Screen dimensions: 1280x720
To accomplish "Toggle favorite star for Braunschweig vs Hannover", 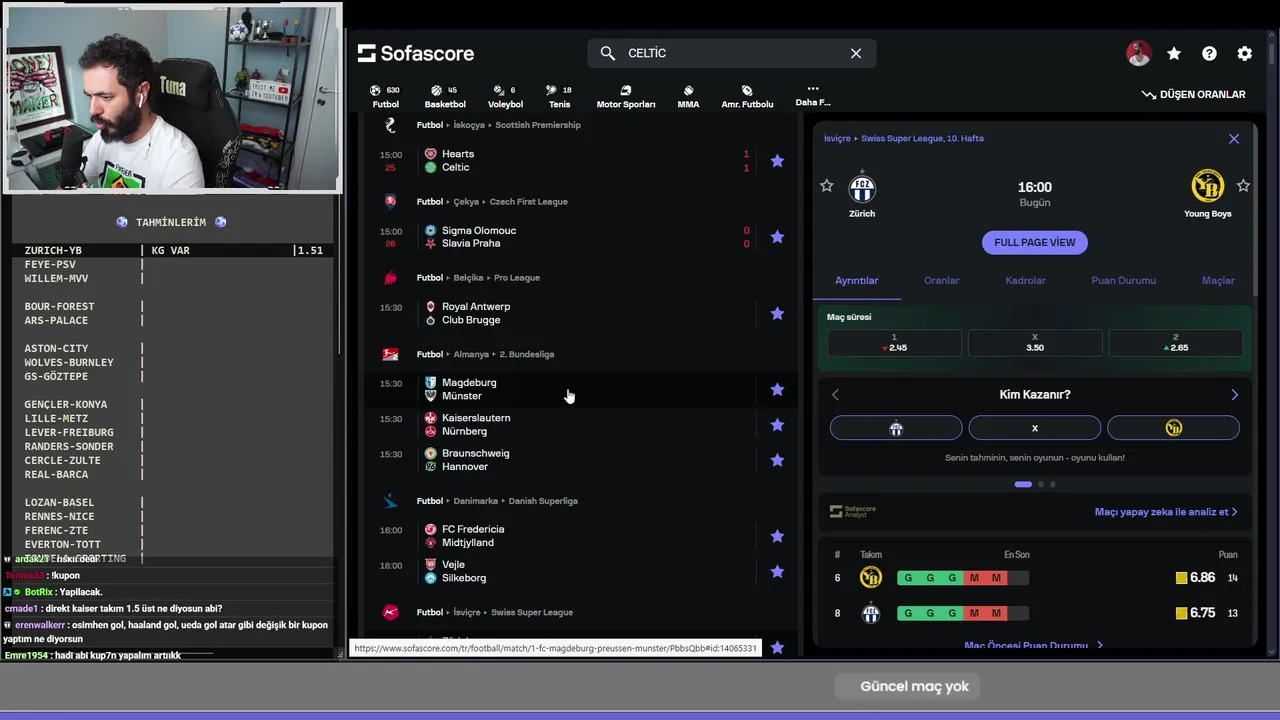I will click(x=777, y=460).
